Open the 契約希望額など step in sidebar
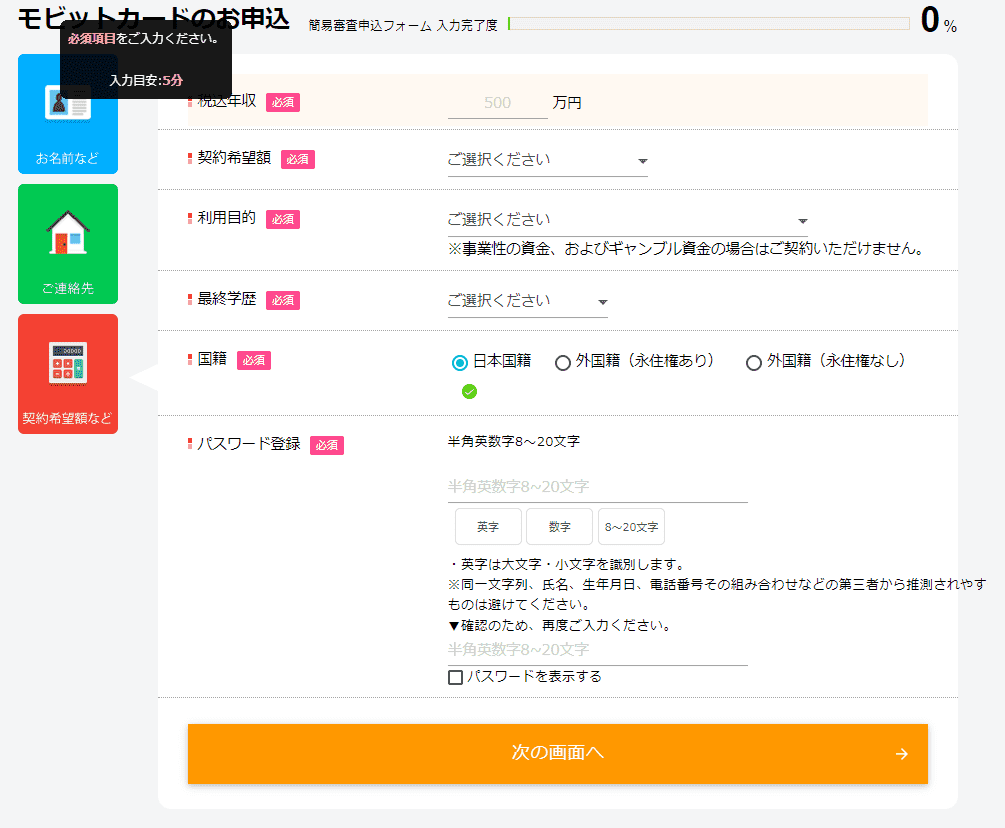The image size is (1005, 828). click(x=67, y=374)
